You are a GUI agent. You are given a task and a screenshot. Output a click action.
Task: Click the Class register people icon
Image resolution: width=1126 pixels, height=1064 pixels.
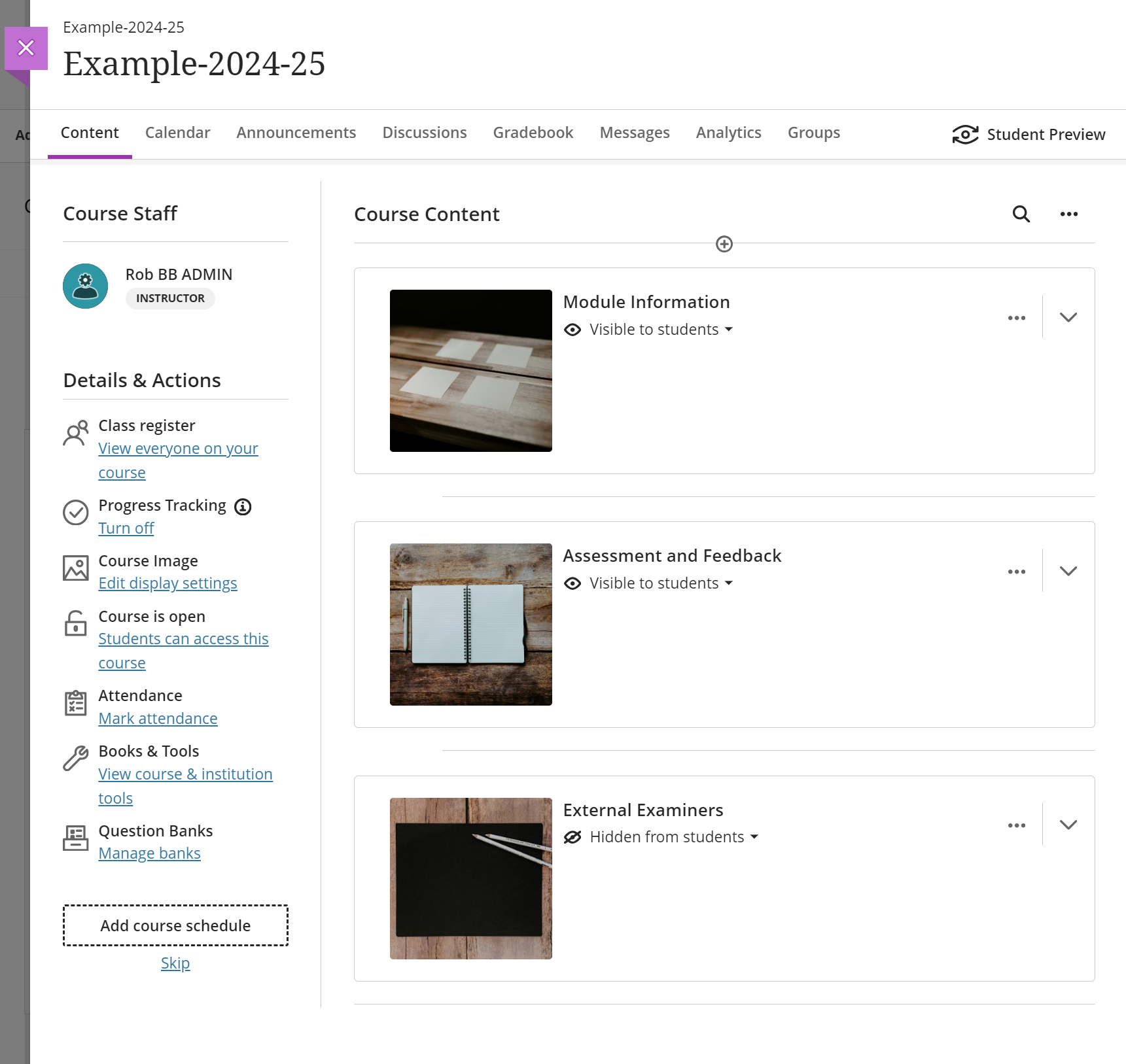point(76,433)
